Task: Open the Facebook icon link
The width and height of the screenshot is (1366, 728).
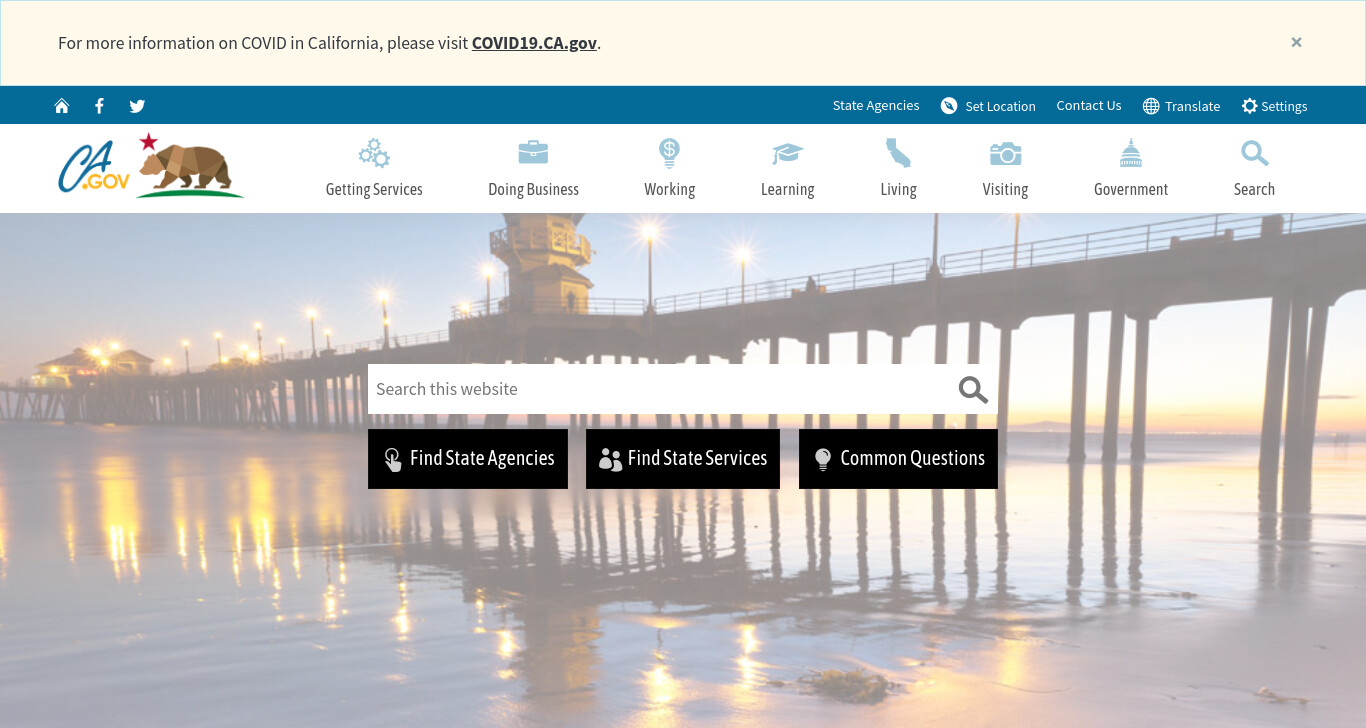Action: pyautogui.click(x=99, y=106)
